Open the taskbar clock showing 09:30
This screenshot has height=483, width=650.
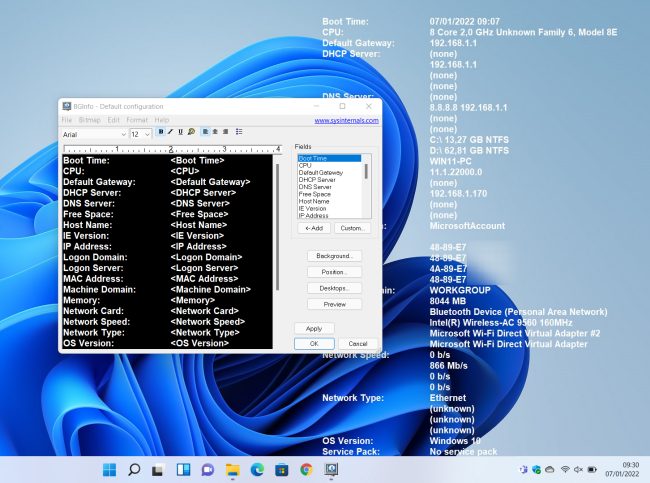pos(622,470)
